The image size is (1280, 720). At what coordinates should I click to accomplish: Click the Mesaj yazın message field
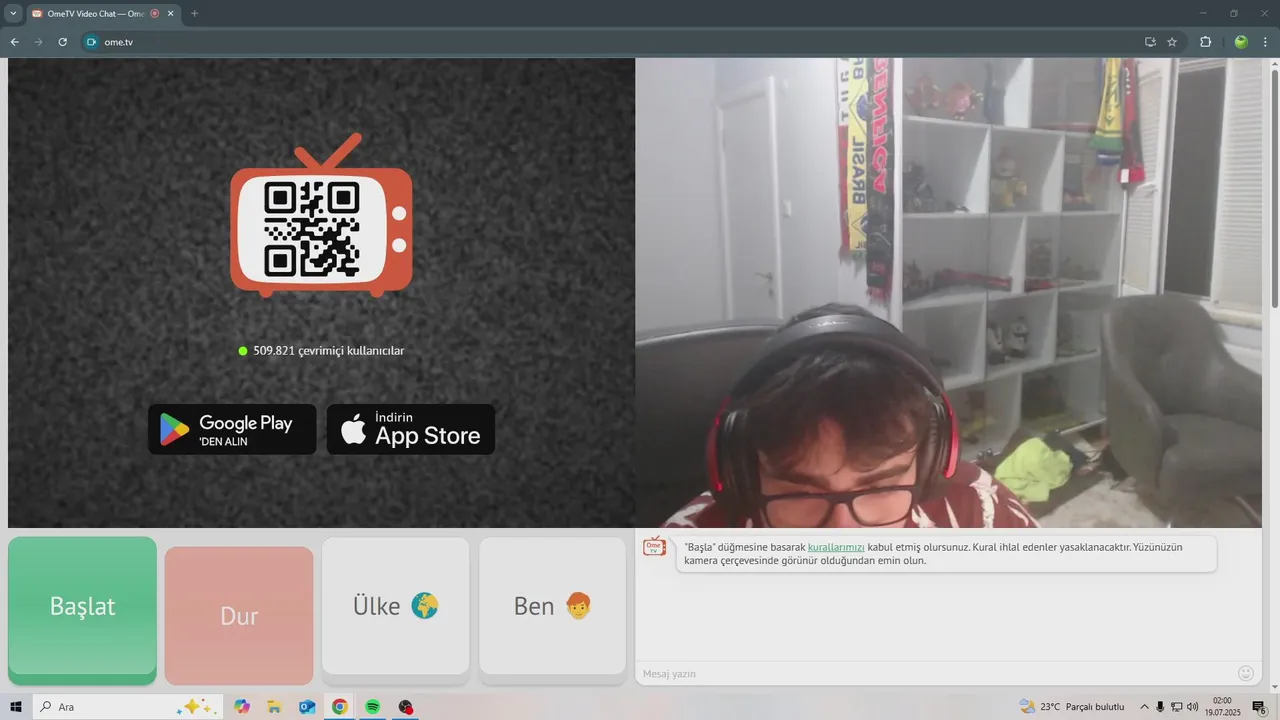[x=935, y=673]
